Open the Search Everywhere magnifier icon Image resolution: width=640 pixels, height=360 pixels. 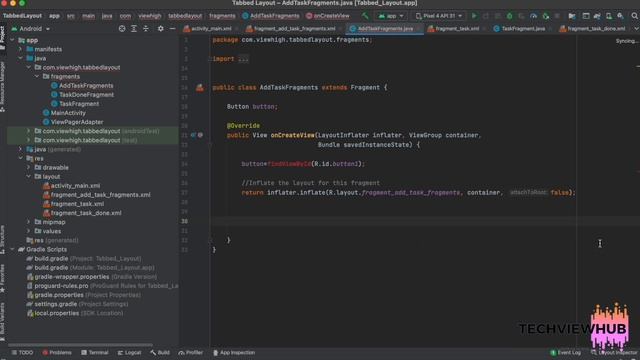(x=634, y=16)
